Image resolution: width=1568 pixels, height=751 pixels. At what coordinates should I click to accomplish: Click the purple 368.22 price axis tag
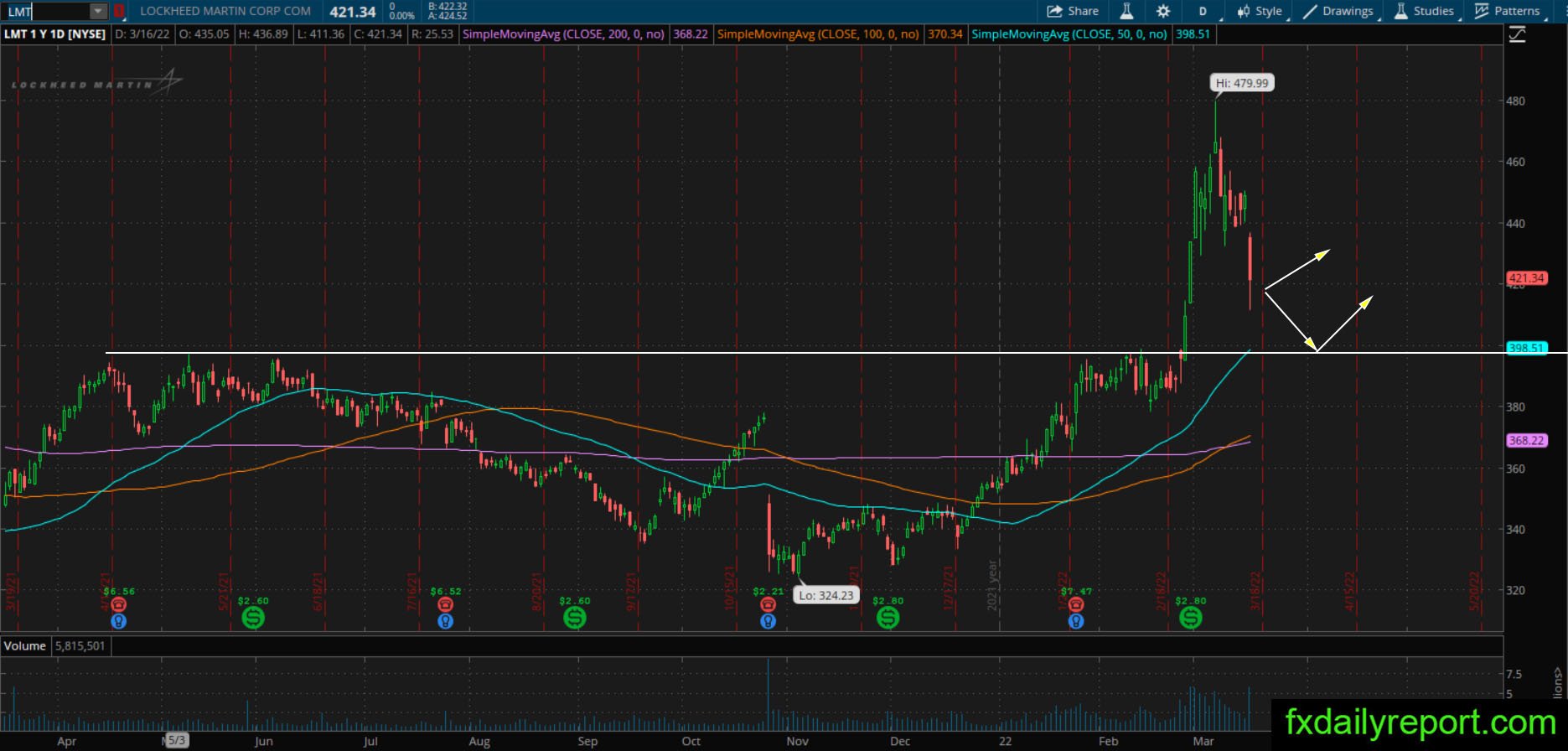(1526, 440)
